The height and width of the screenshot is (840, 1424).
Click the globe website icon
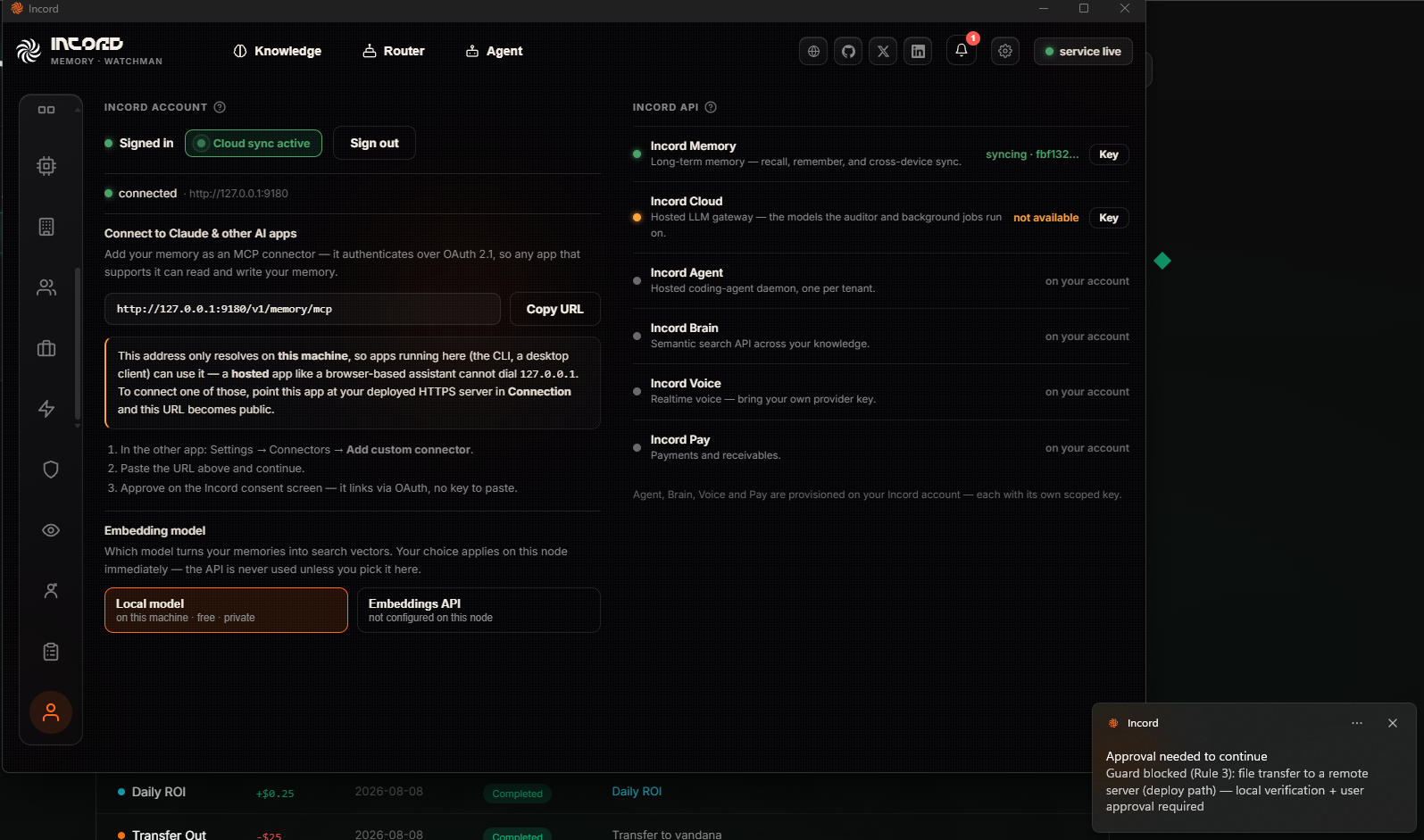[813, 51]
